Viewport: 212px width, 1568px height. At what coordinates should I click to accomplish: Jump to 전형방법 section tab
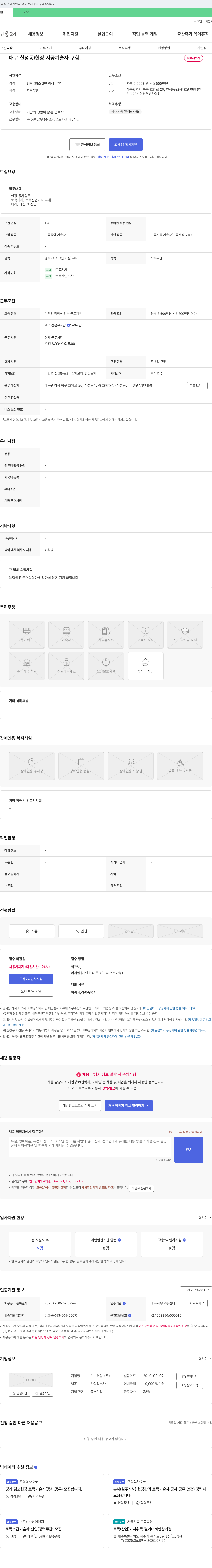coord(164,48)
